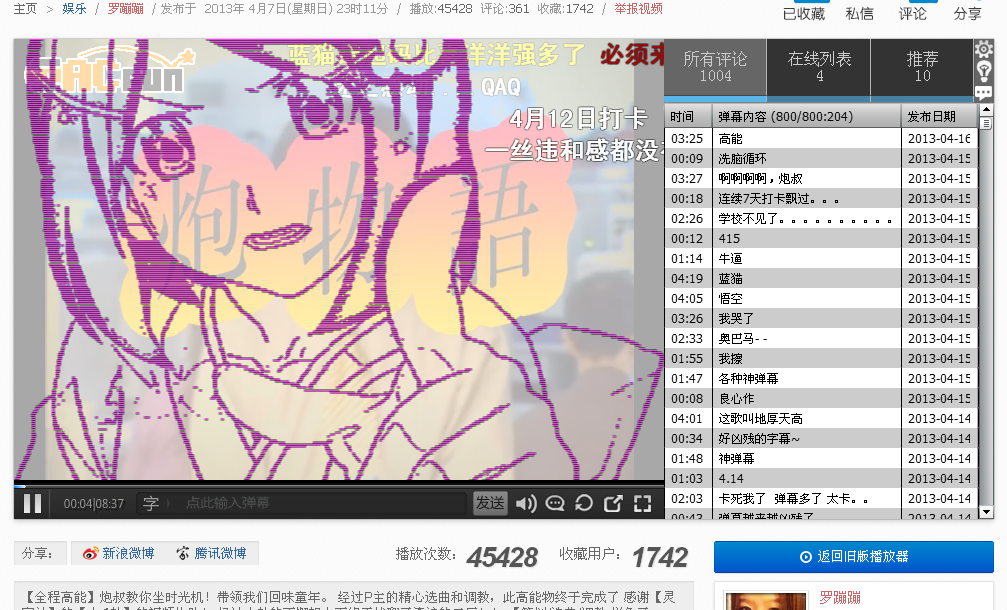The width and height of the screenshot is (1007, 610).
Task: Select danmaku row 我哭了
Action: (x=821, y=318)
